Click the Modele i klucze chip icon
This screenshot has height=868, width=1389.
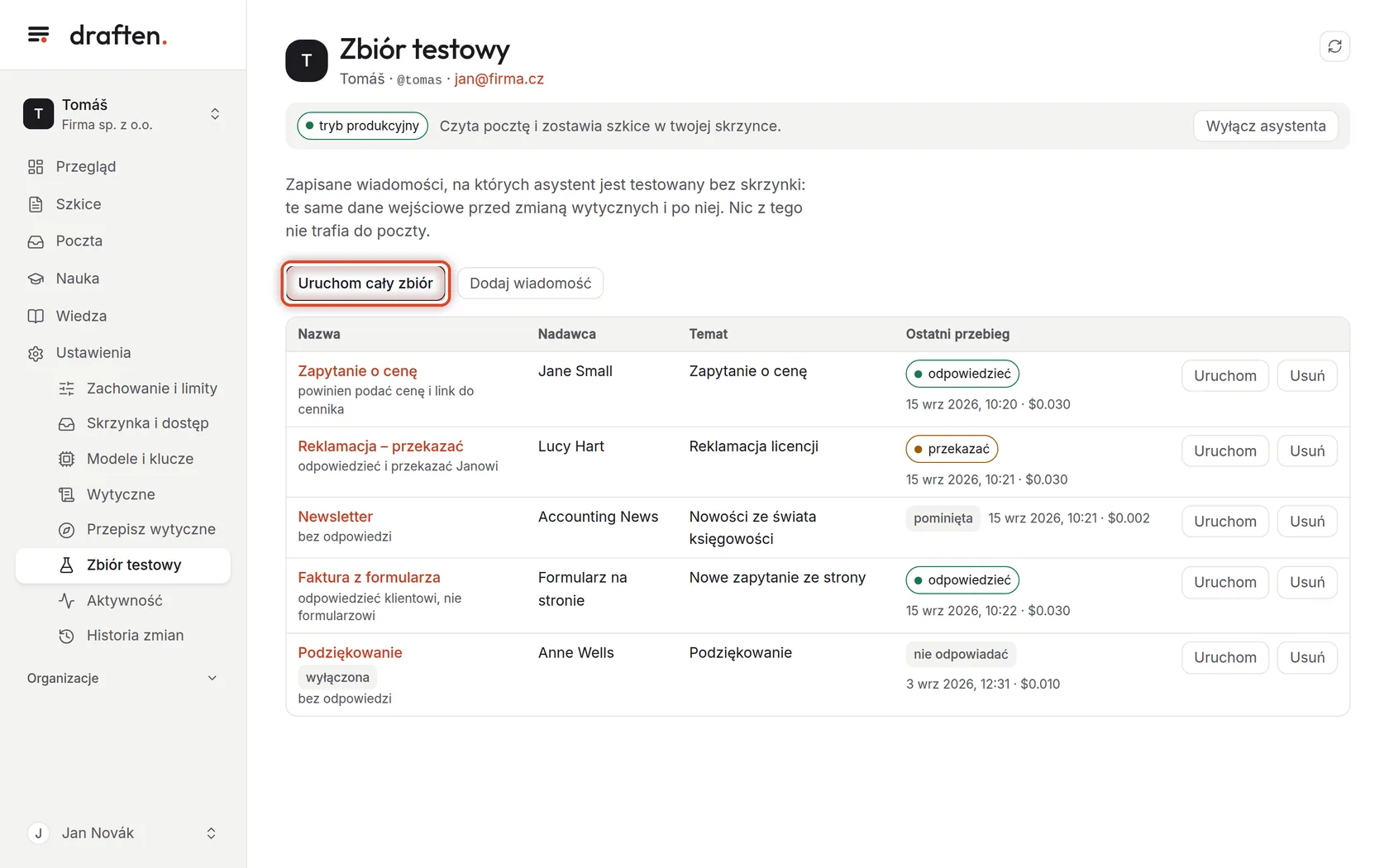(67, 459)
